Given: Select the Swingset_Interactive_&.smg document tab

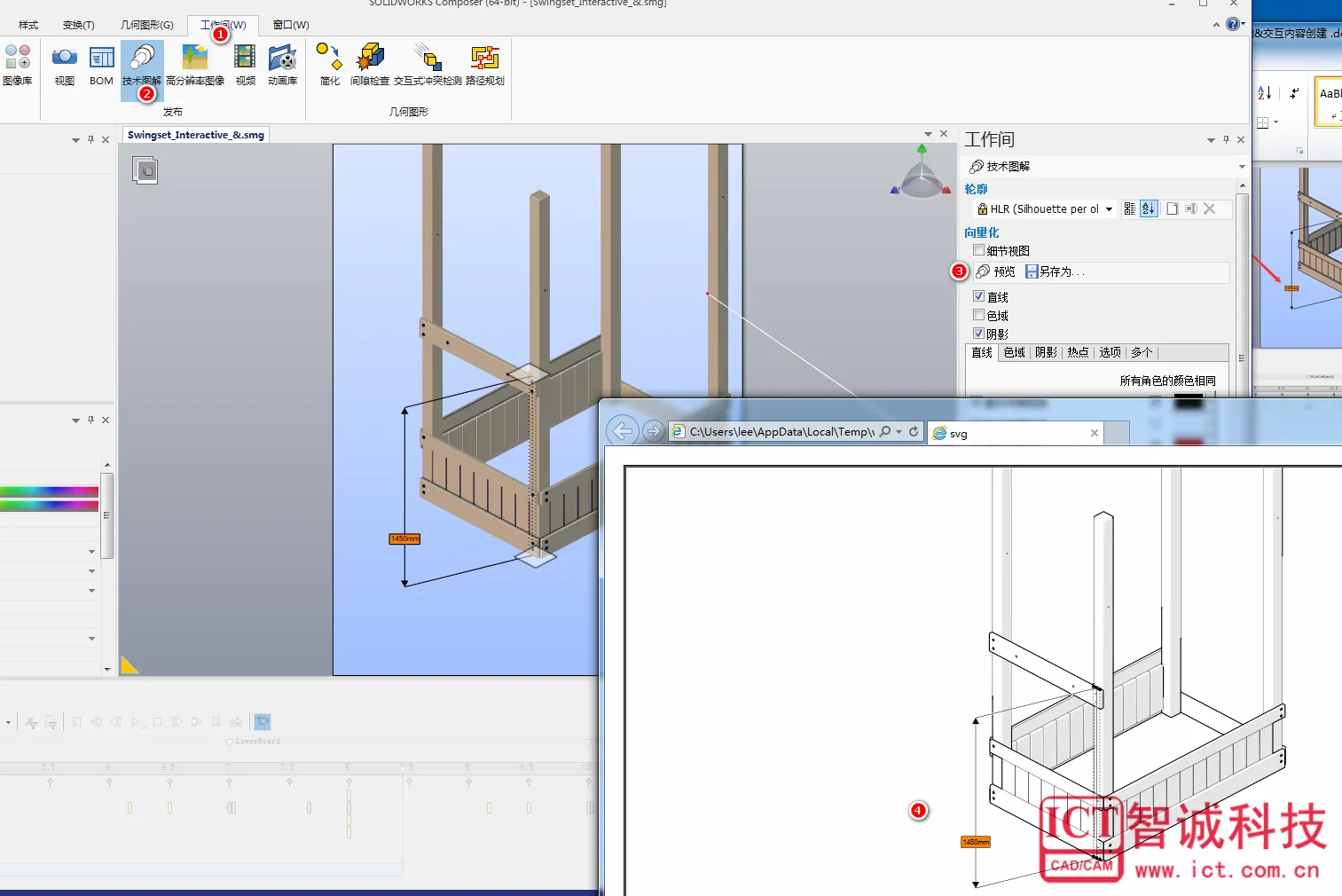Looking at the screenshot, I should click(195, 135).
